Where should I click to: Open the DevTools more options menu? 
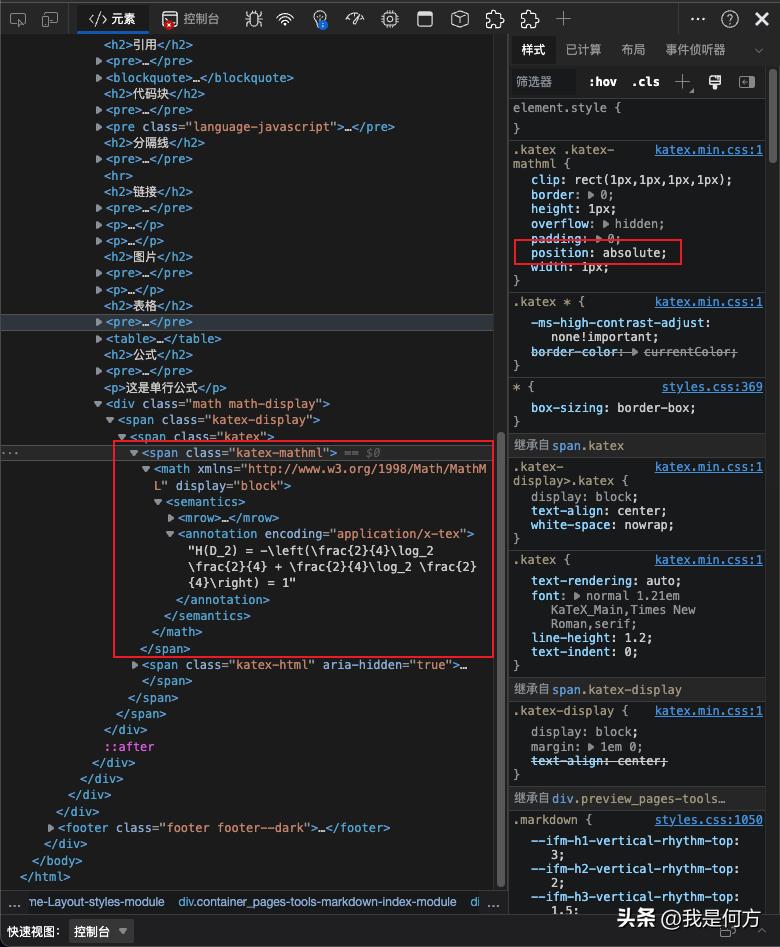pyautogui.click(x=698, y=19)
